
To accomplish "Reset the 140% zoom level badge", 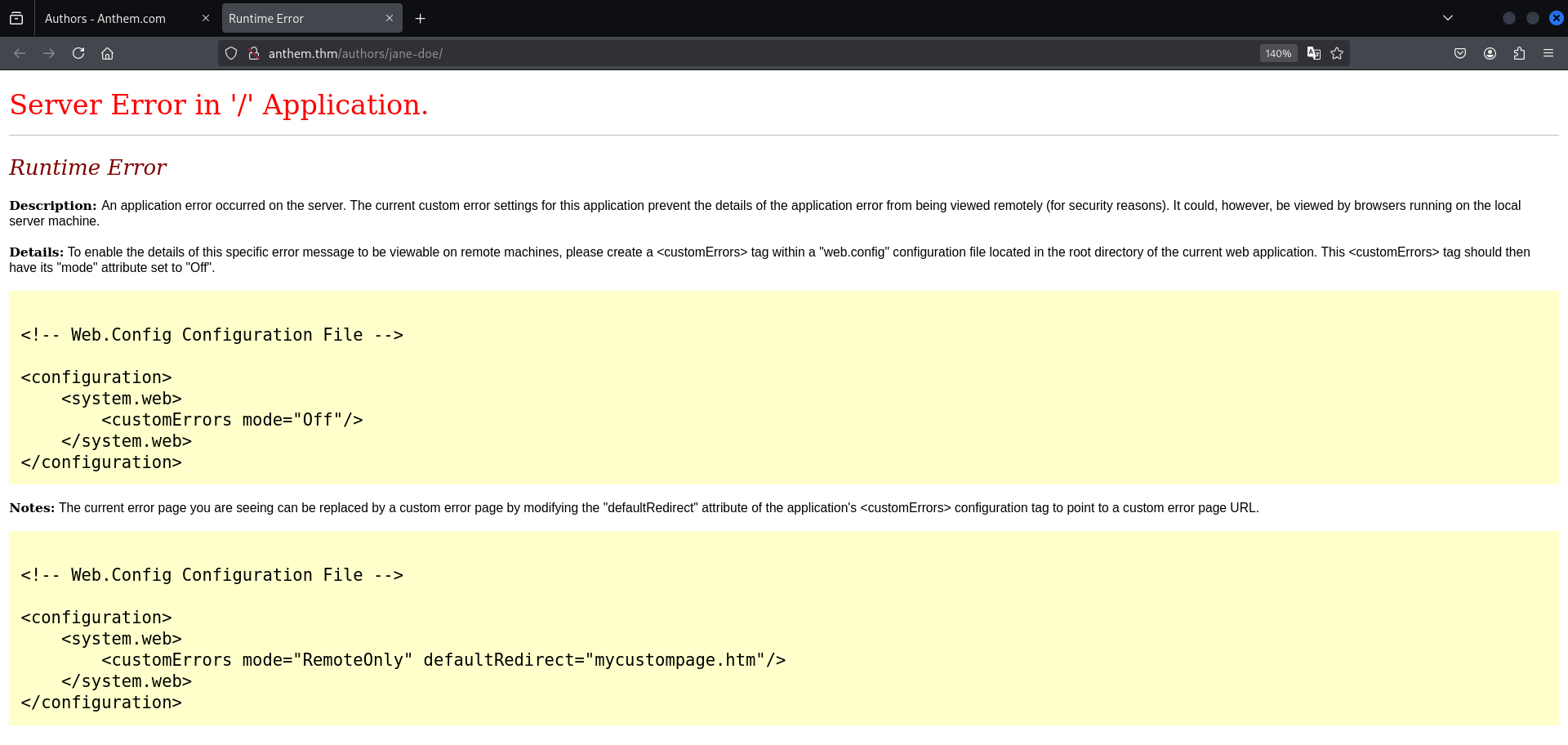I will (x=1278, y=53).
